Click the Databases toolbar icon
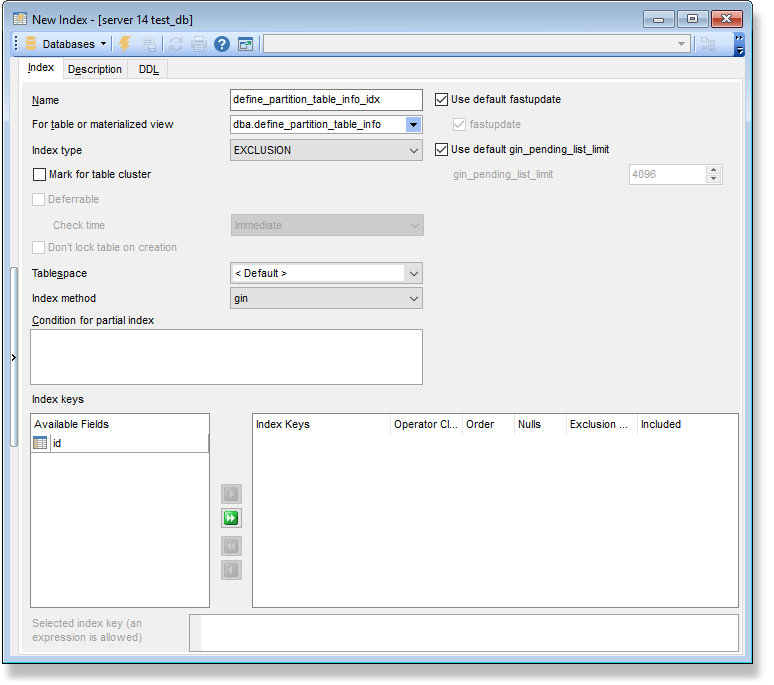Screen dimensions: 774x685 point(31,44)
